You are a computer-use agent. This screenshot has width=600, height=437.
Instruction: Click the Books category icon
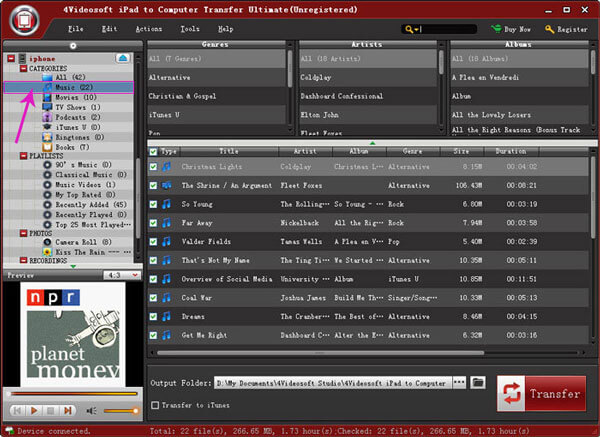click(x=48, y=147)
